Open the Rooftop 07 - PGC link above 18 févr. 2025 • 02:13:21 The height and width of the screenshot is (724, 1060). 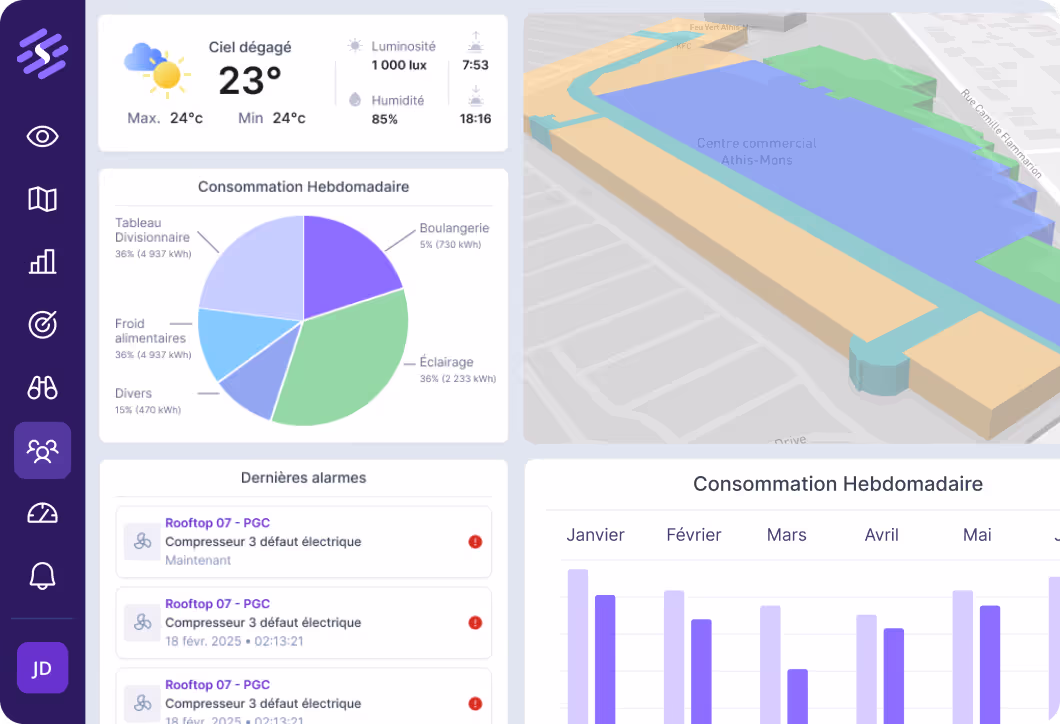(217, 604)
